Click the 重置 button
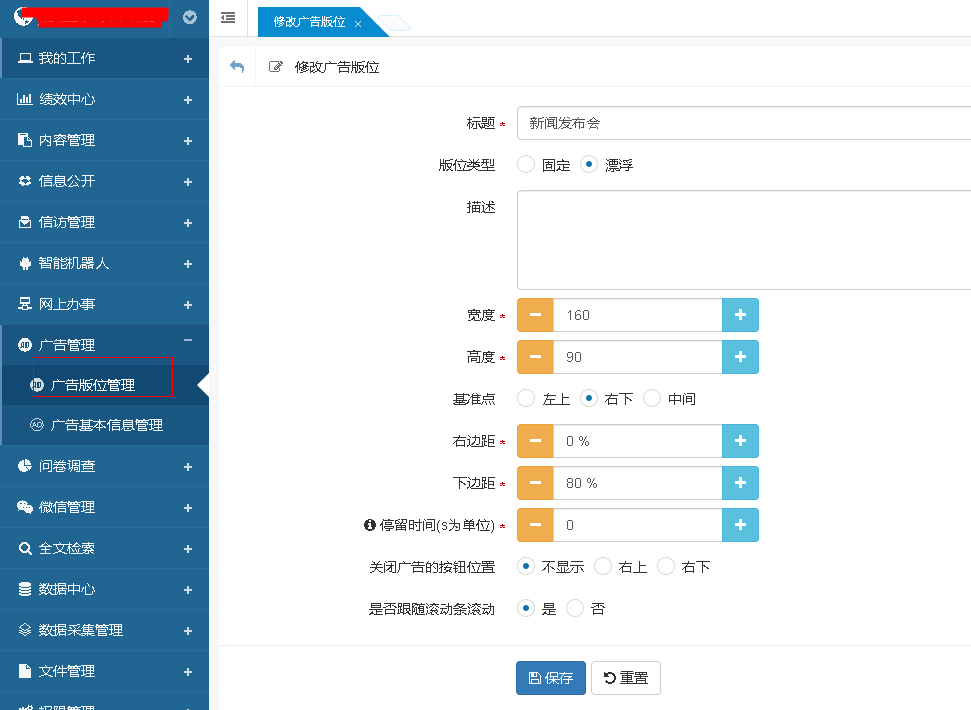Viewport: 971px width, 710px height. (625, 678)
